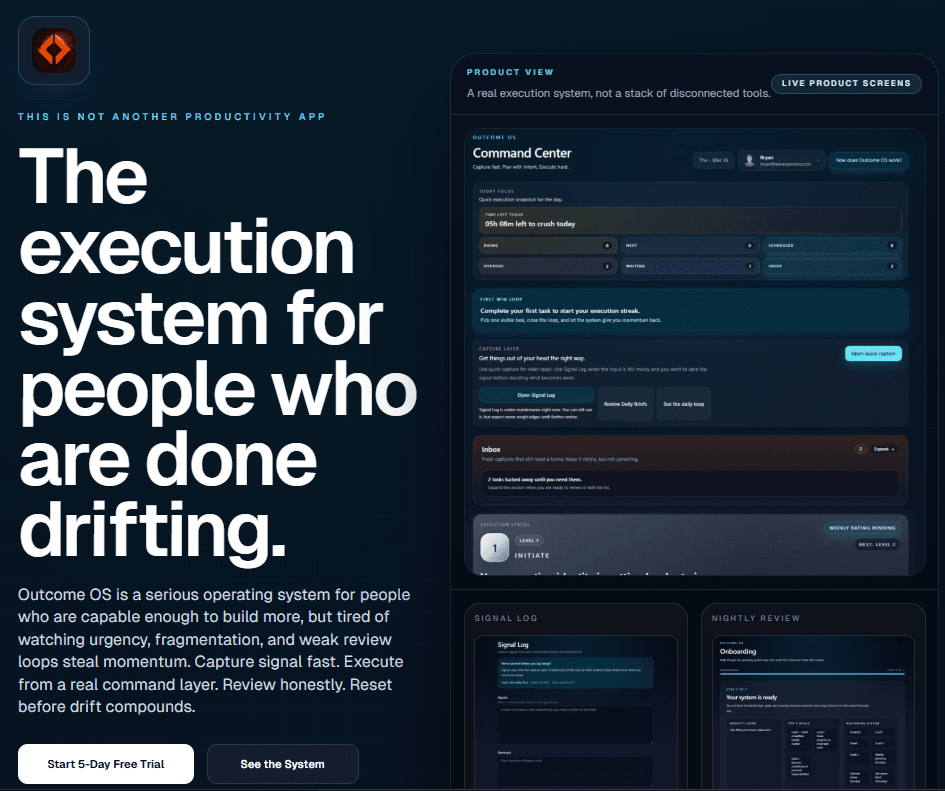The height and width of the screenshot is (791, 945).
Task: Click the 'SIGNAL LOG' card title
Action: tap(506, 618)
